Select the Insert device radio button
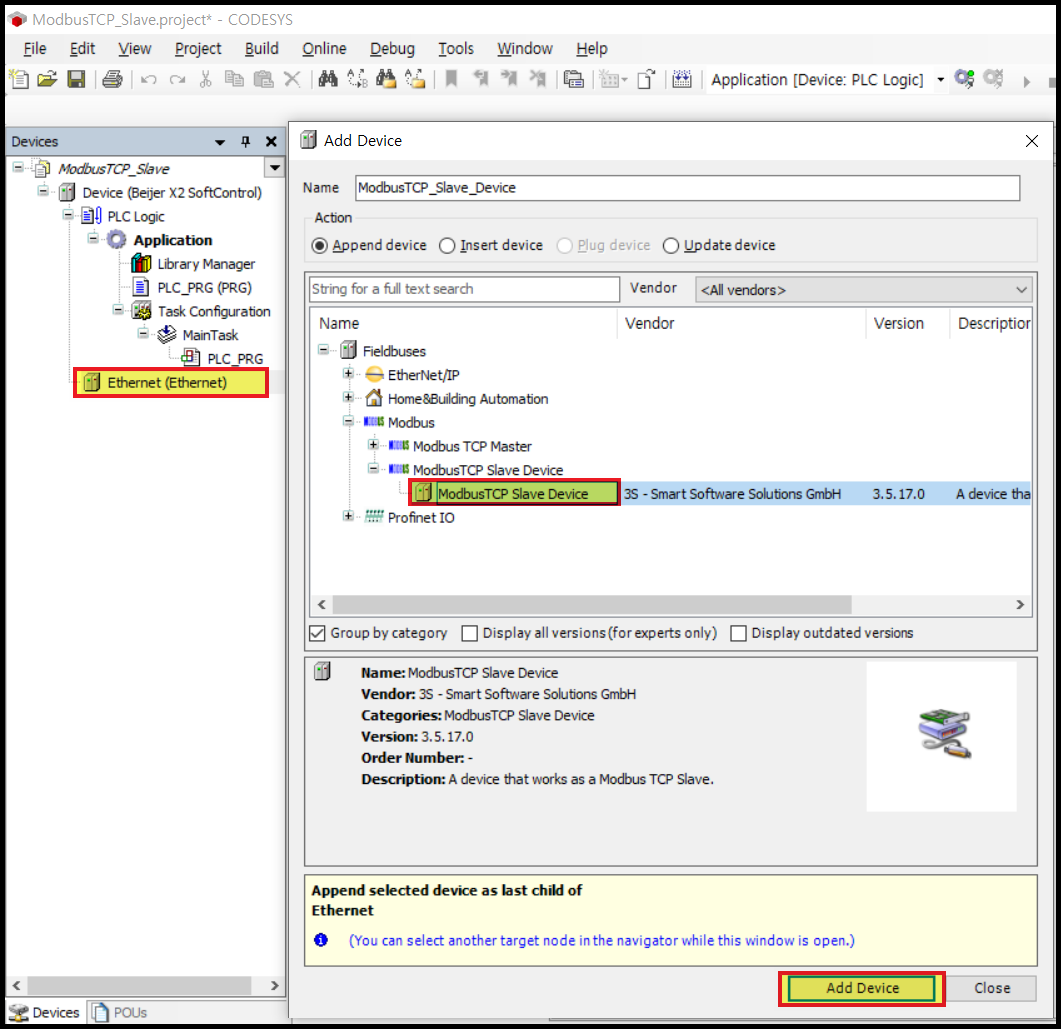The image size is (1061, 1029). (447, 246)
